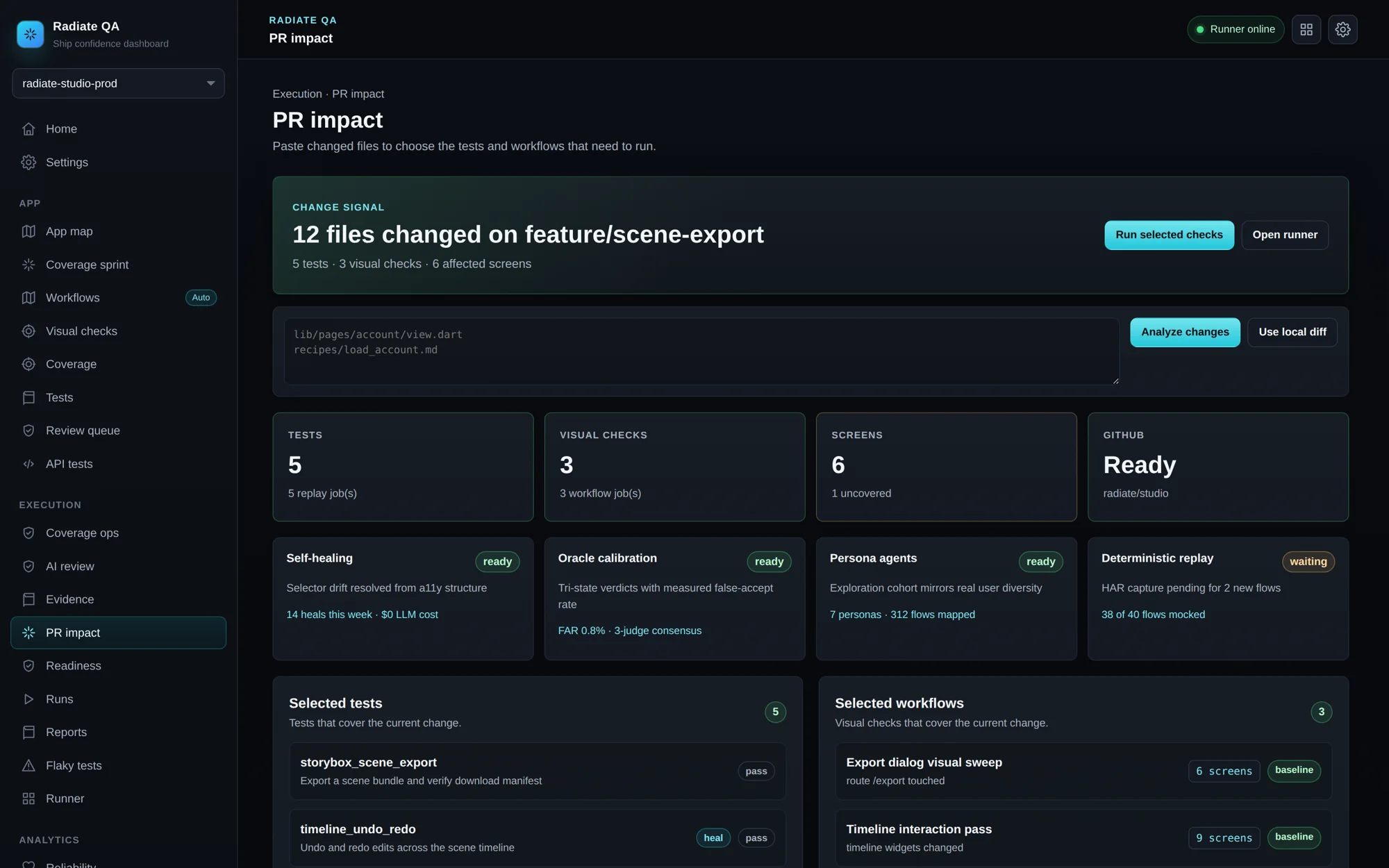Click the PR impact spark icon
The width and height of the screenshot is (1389, 868).
click(x=28, y=633)
